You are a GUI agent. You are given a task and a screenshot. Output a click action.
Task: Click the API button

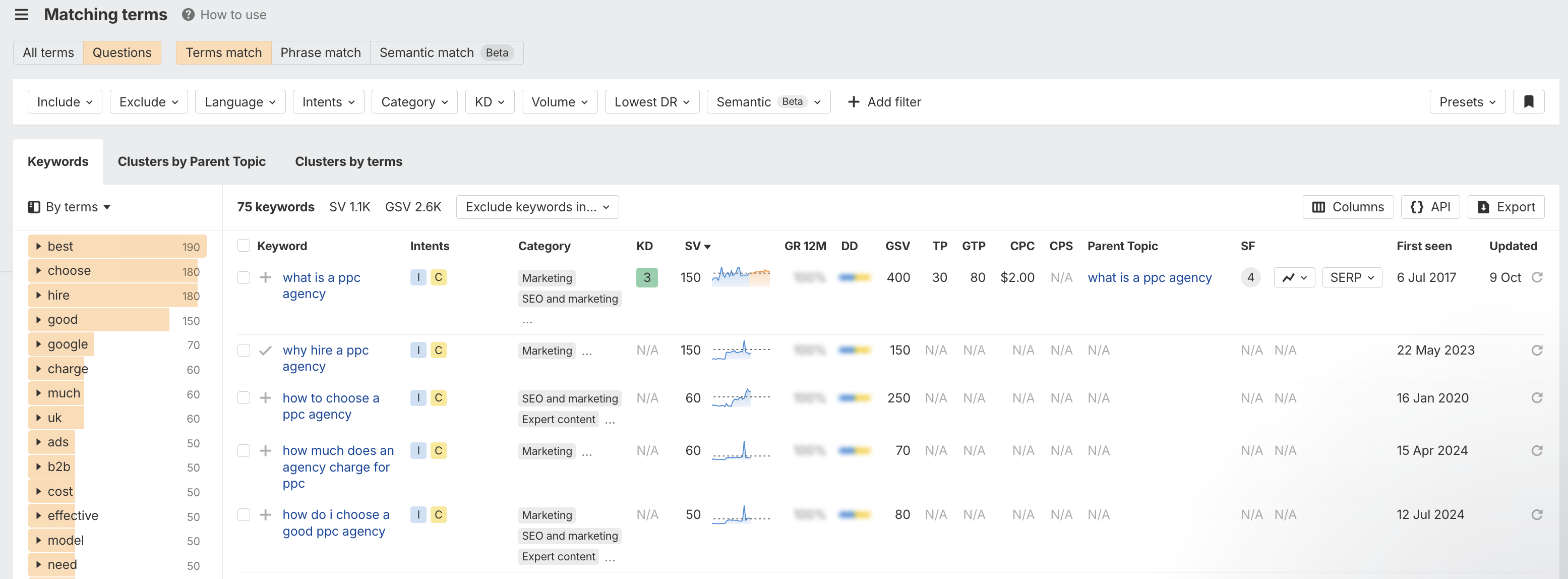tap(1430, 207)
